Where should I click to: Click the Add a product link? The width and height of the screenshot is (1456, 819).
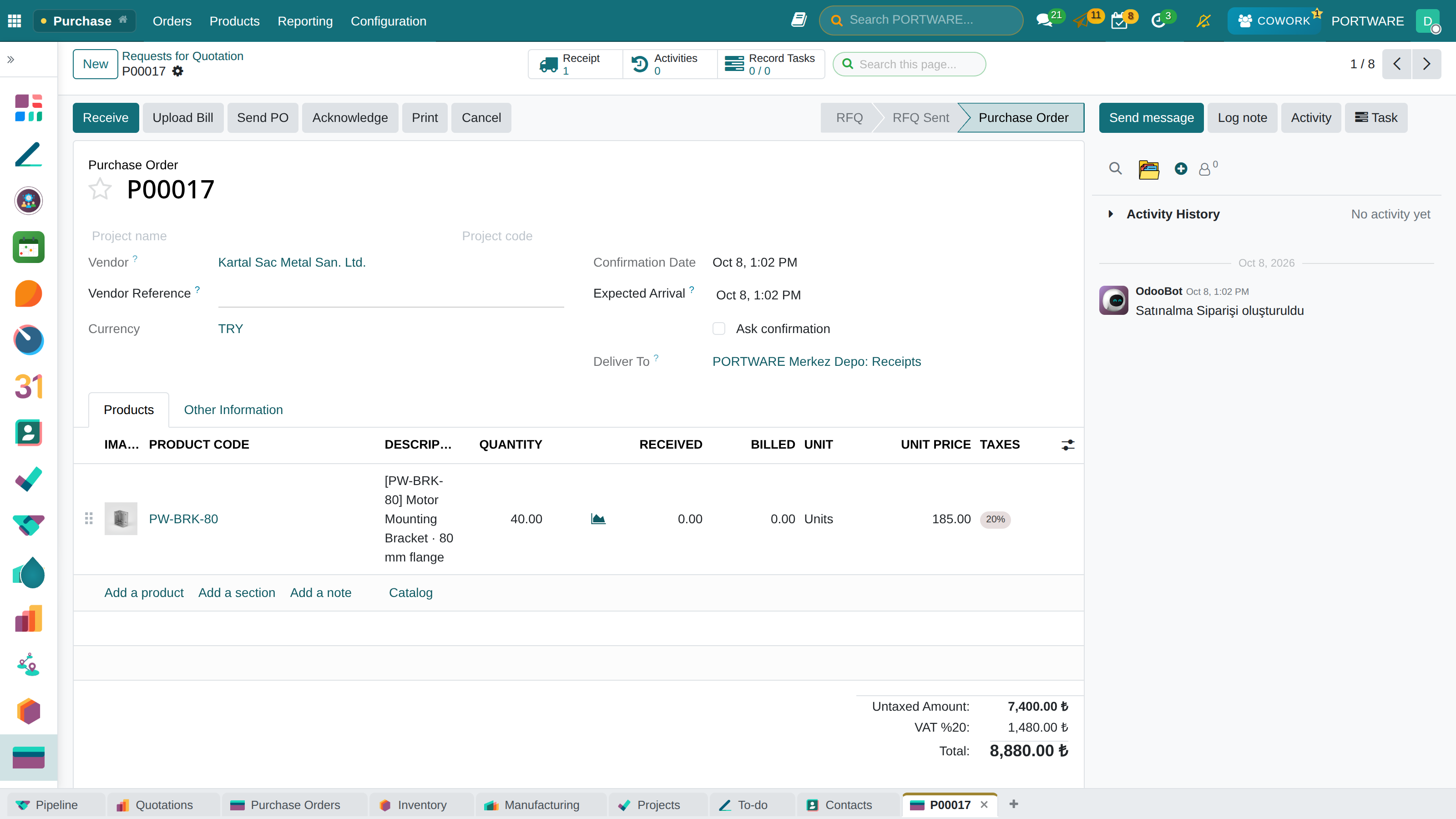[x=144, y=592]
